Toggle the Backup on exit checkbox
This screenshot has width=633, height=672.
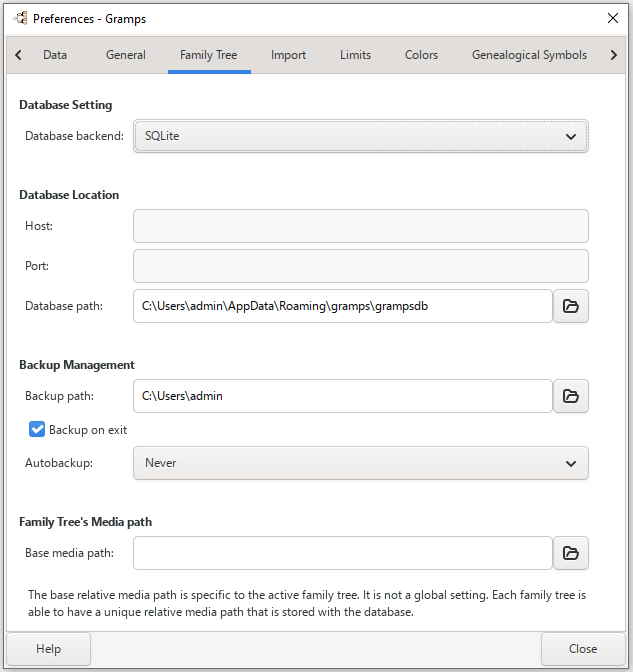[38, 430]
